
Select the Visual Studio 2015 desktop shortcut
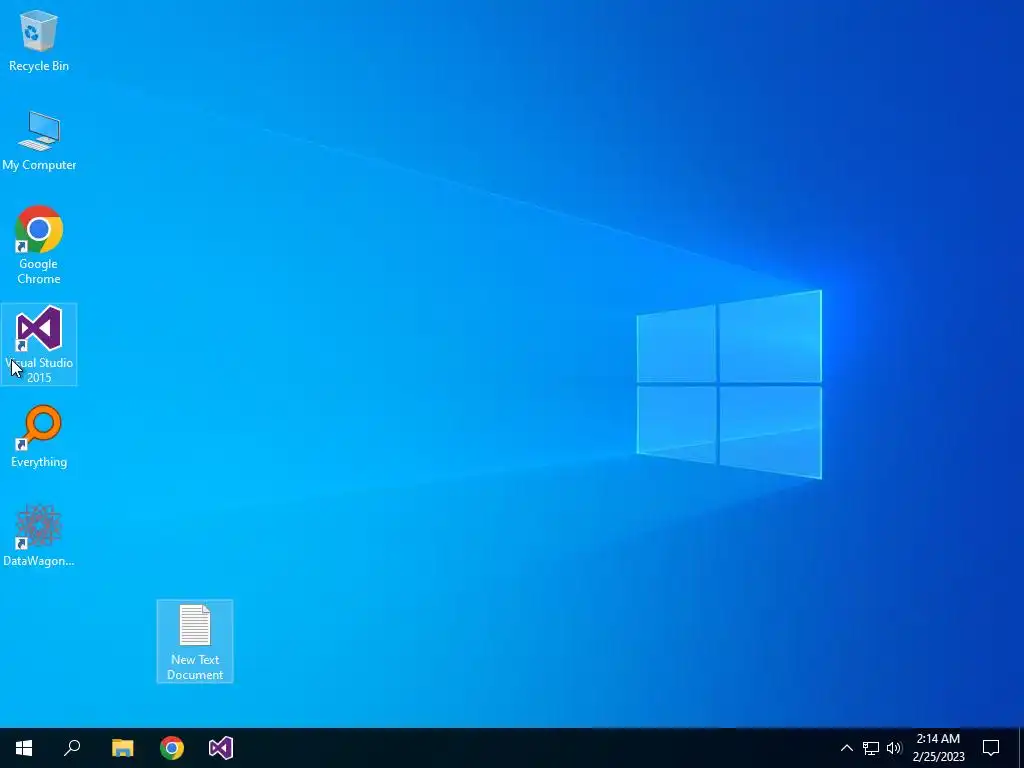click(39, 344)
